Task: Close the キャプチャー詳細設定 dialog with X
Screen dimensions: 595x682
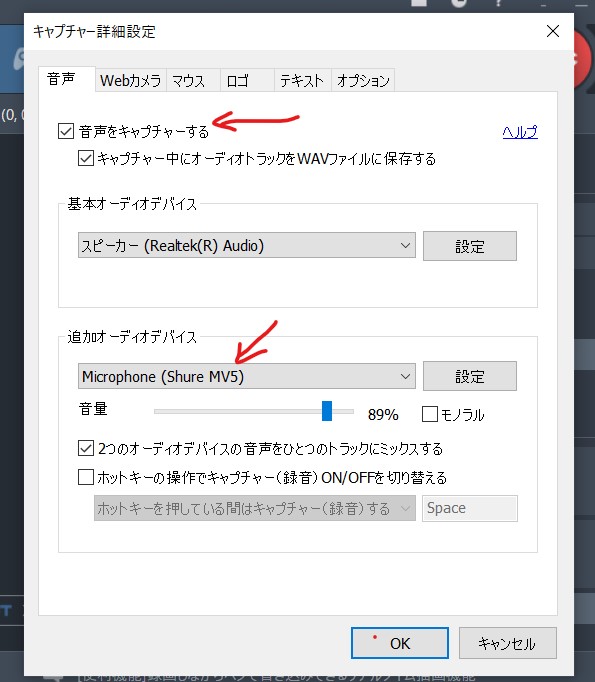Action: point(552,31)
